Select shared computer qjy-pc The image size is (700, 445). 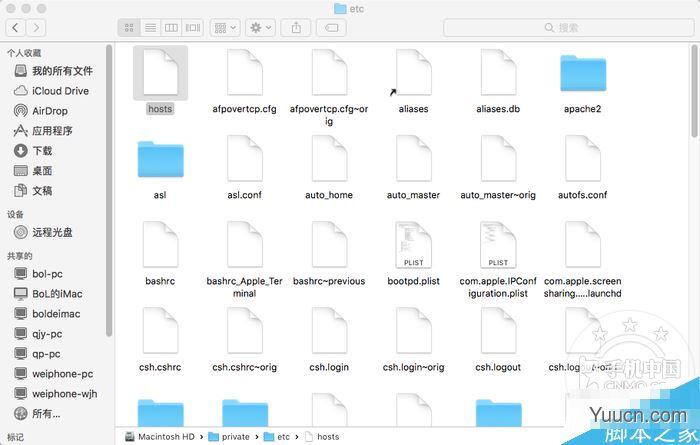tap(38, 334)
